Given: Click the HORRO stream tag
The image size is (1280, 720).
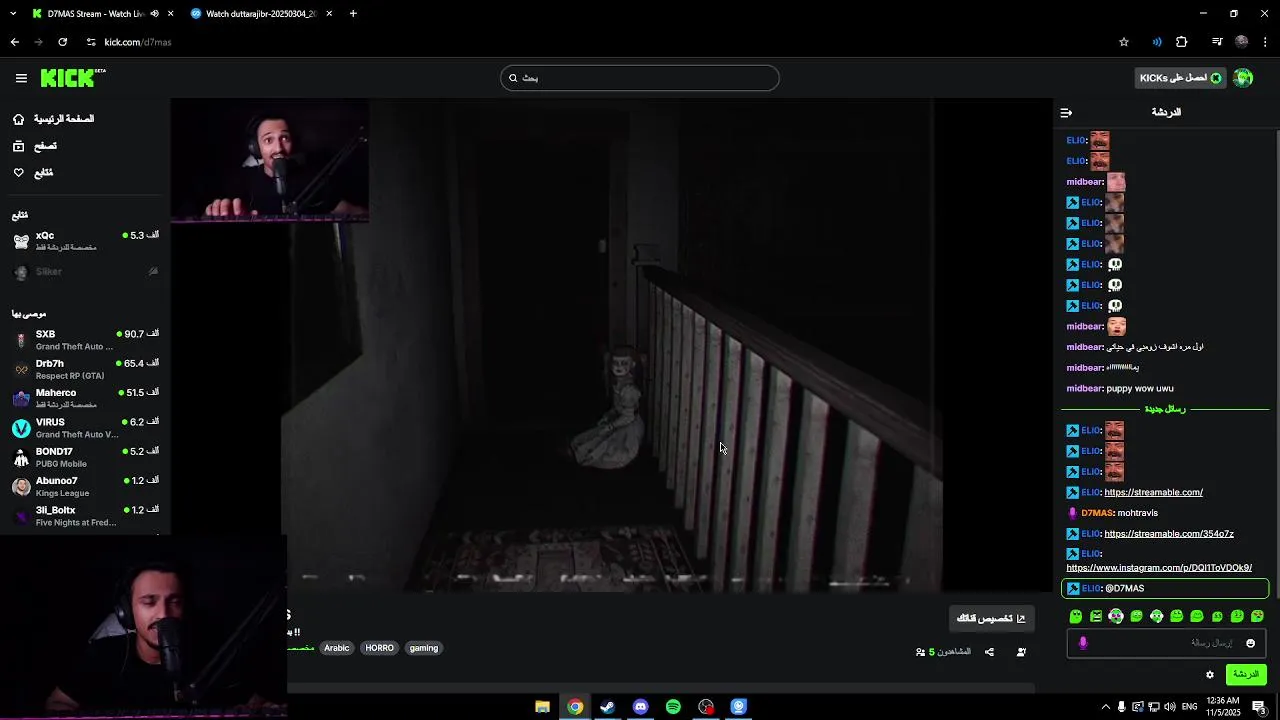Looking at the screenshot, I should 380,648.
